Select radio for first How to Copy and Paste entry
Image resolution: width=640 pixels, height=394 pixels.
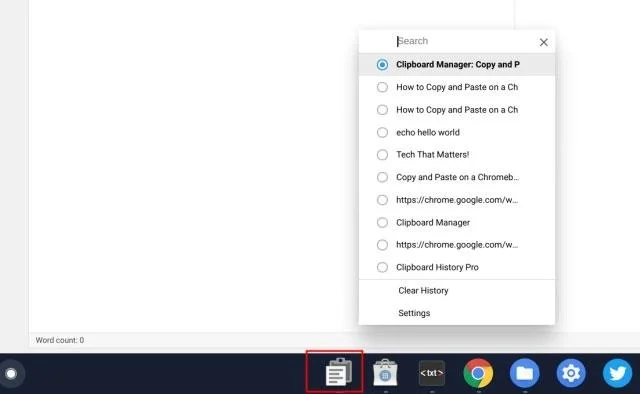pos(382,87)
